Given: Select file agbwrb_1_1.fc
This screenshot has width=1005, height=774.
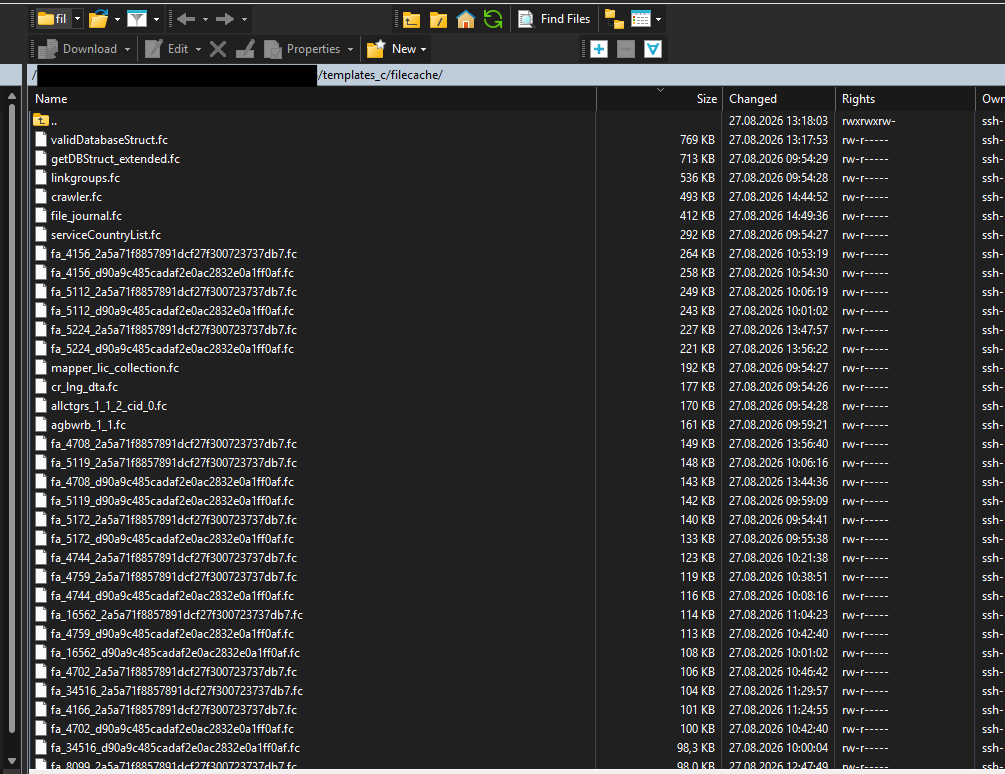Looking at the screenshot, I should (x=88, y=425).
